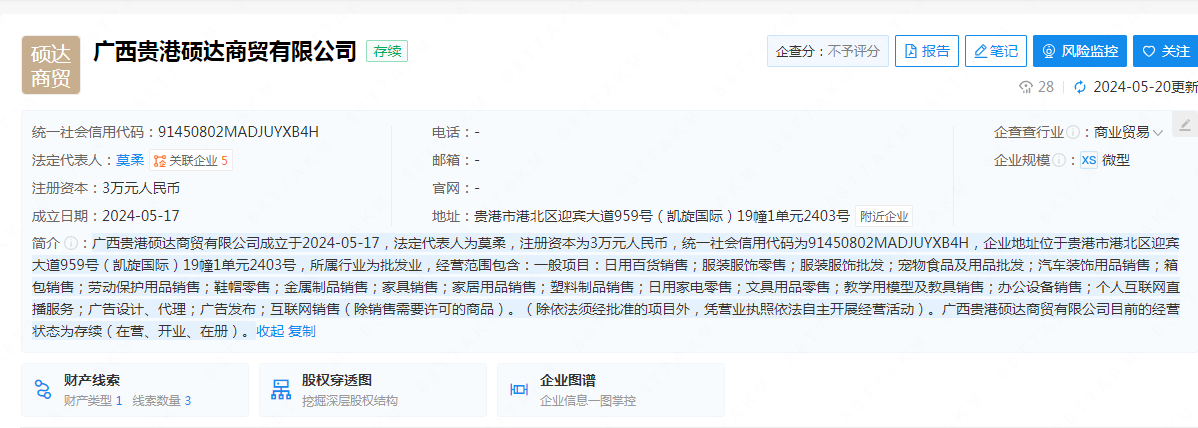Click the 微型 enterprise scale text
Viewport: 1198px width, 428px height.
pos(1116,160)
